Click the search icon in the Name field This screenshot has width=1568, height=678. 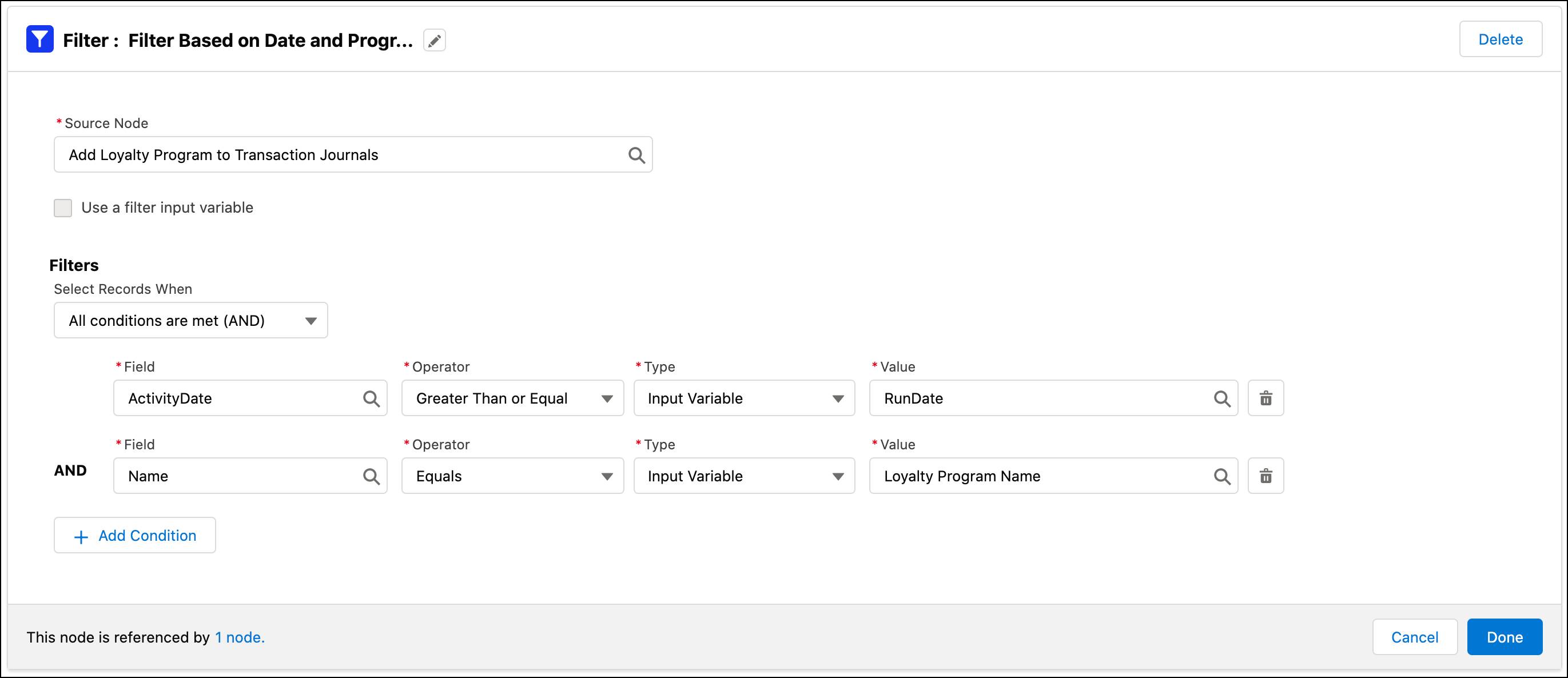pos(371,476)
